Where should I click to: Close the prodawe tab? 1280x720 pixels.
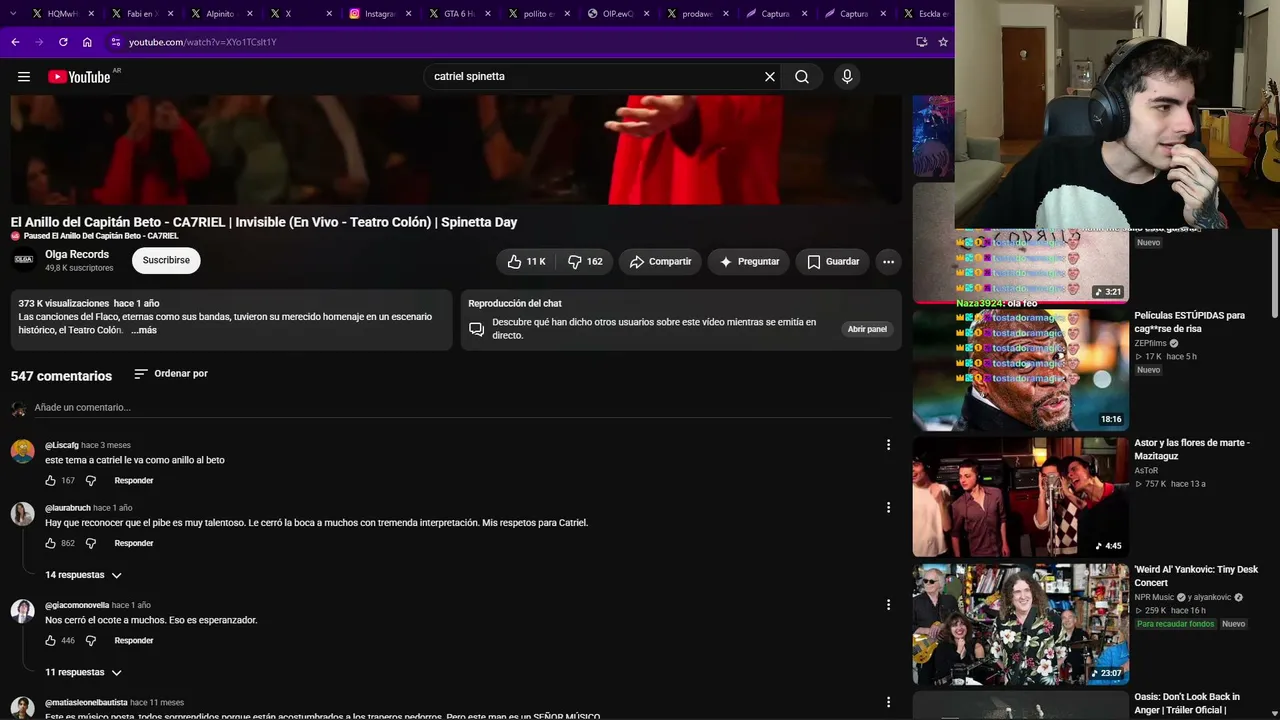726,14
